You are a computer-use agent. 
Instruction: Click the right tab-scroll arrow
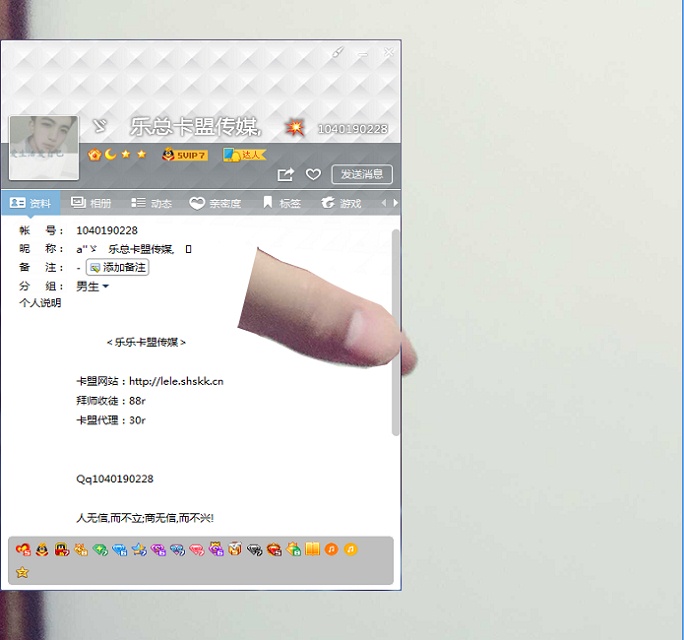point(395,203)
